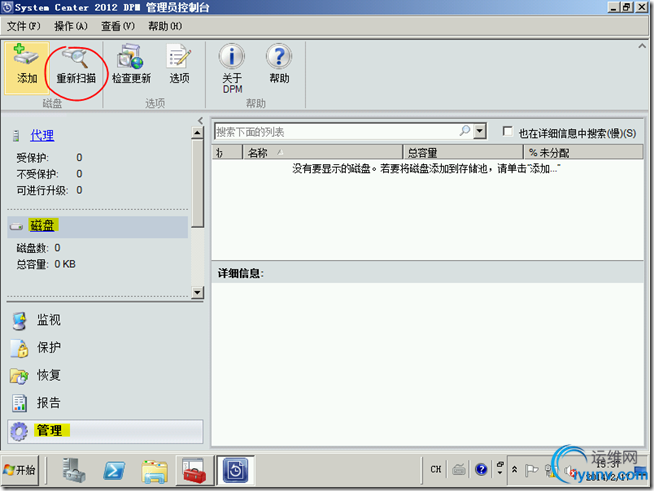654x491 pixels.
Task: Click the sidebar scrollbar down arrow
Action: click(197, 292)
